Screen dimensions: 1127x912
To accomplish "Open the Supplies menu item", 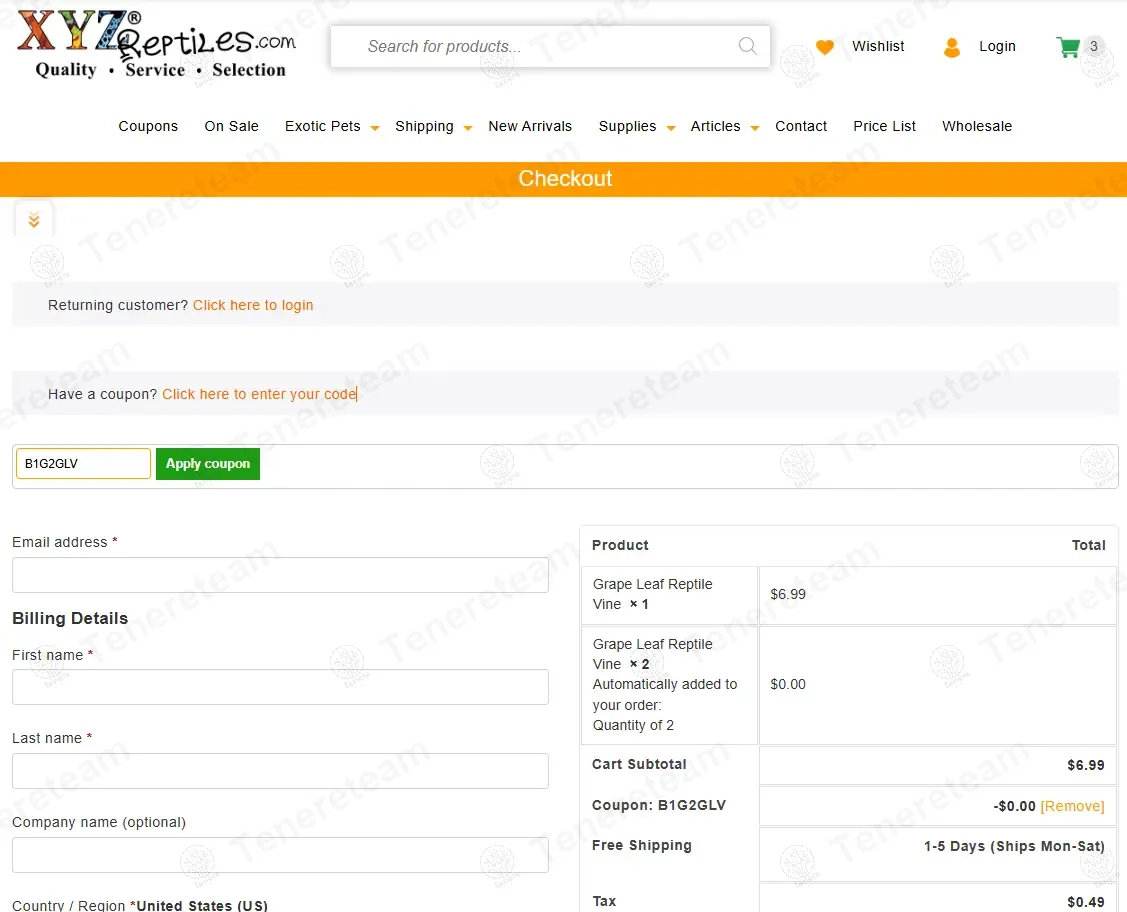I will click(627, 126).
